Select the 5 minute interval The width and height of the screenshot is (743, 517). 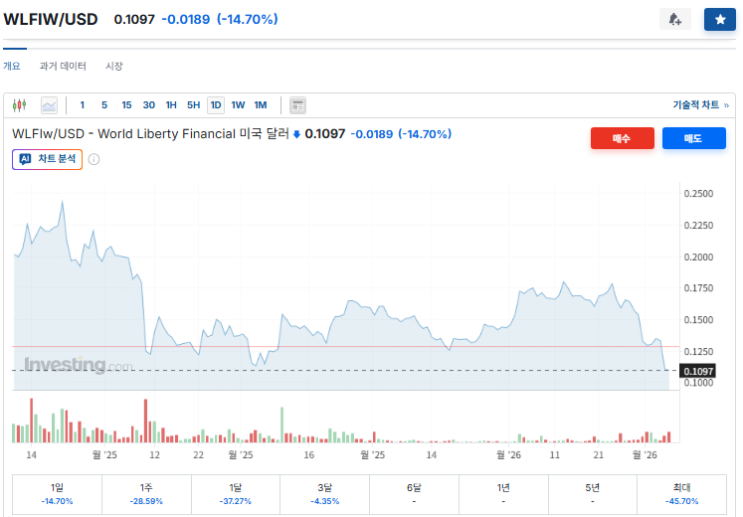tap(104, 105)
